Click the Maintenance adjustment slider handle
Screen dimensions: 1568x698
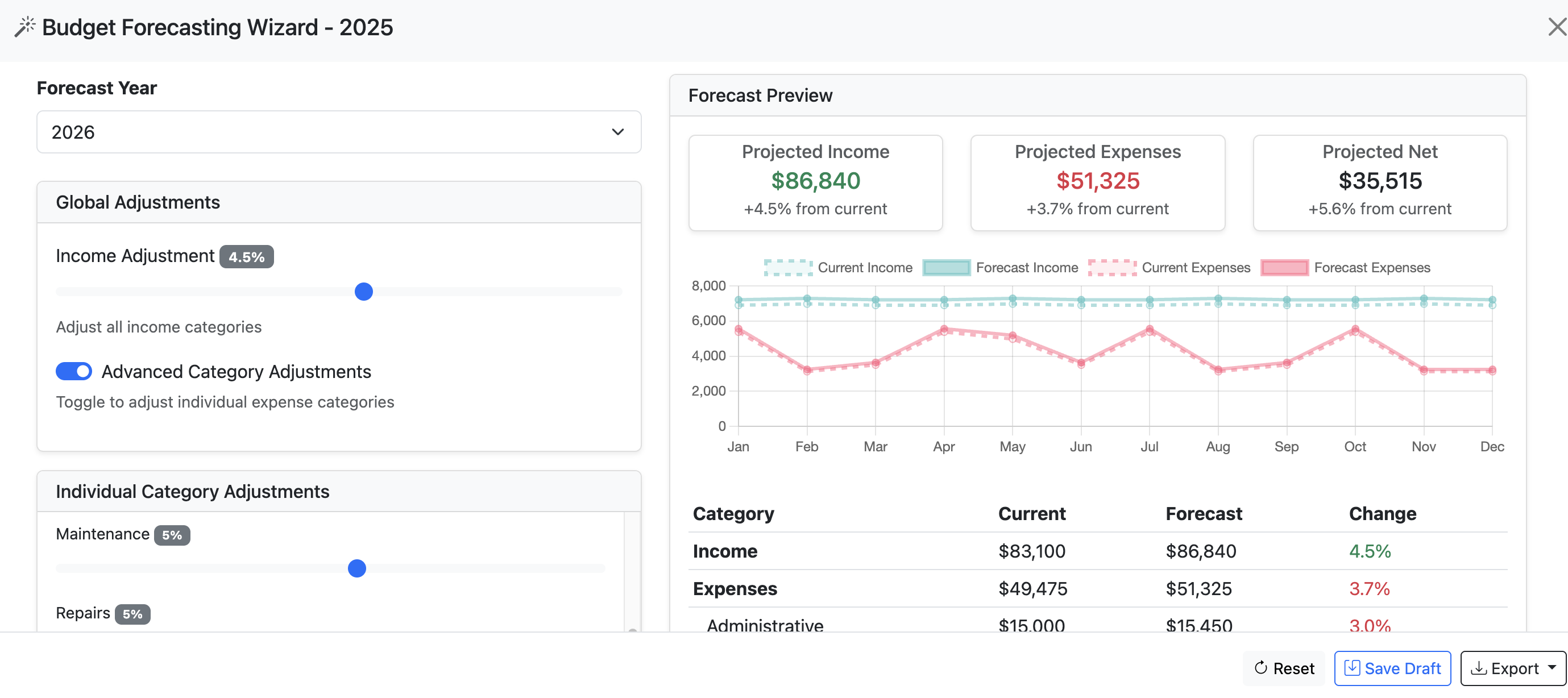(356, 568)
